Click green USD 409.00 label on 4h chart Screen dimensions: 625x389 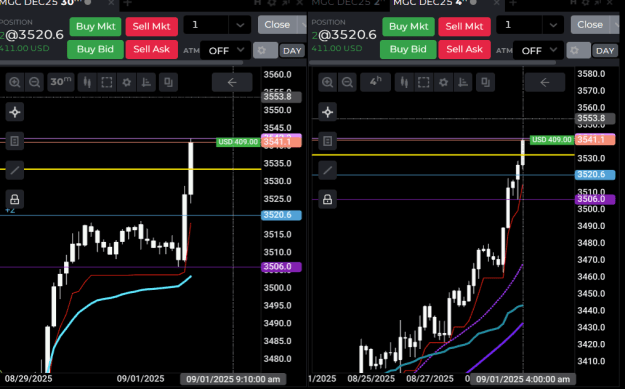(x=552, y=140)
